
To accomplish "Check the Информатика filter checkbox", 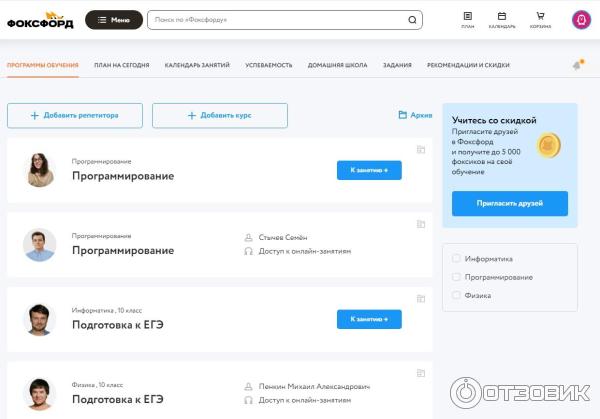I will click(x=456, y=258).
